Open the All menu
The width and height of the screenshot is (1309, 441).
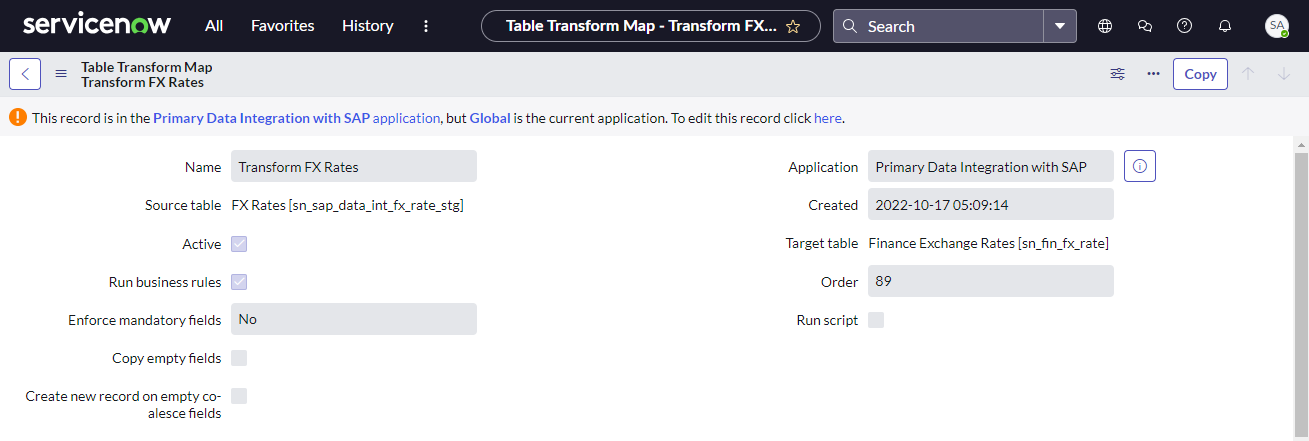[x=214, y=26]
